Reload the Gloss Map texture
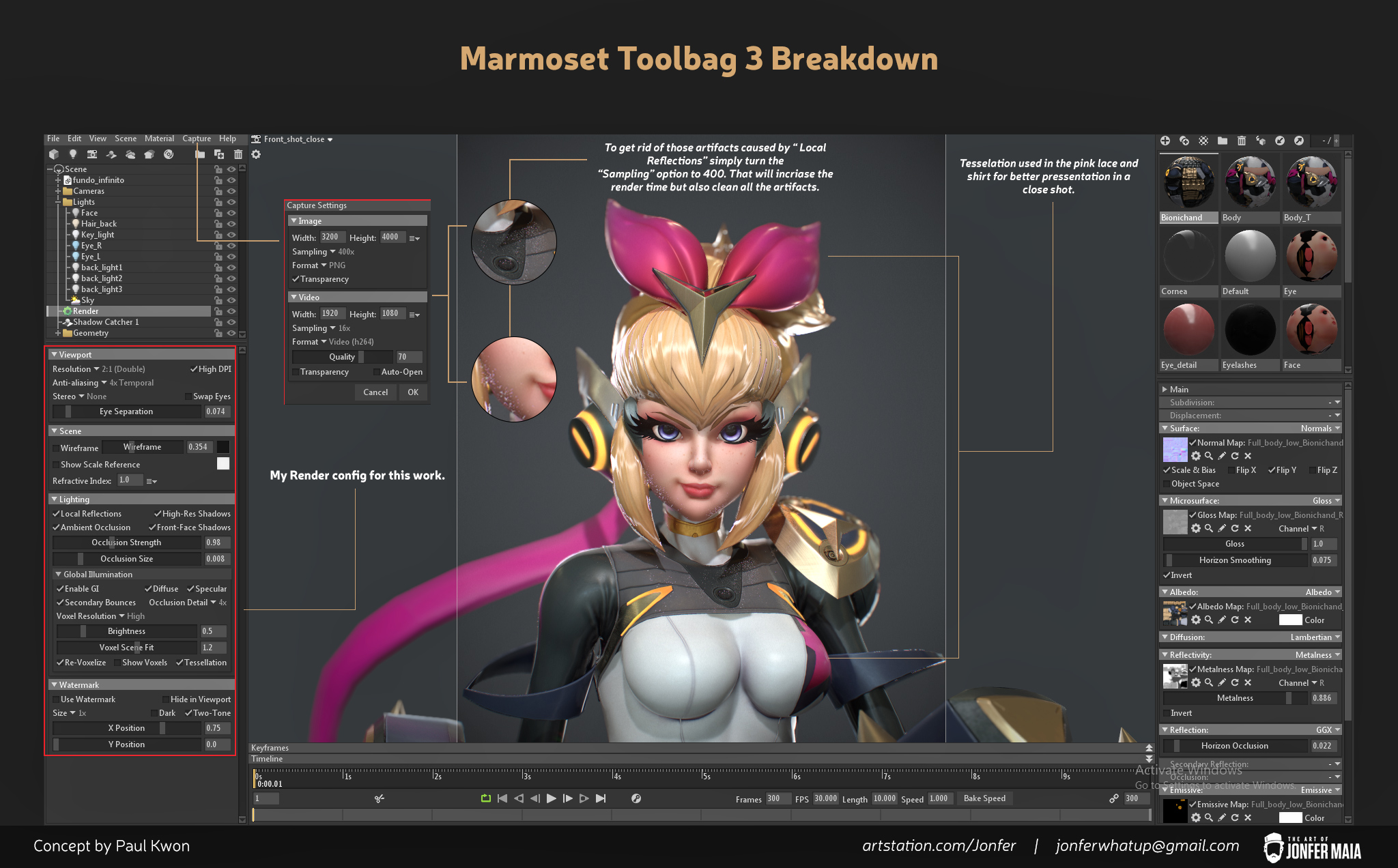Image resolution: width=1398 pixels, height=868 pixels. click(1235, 528)
